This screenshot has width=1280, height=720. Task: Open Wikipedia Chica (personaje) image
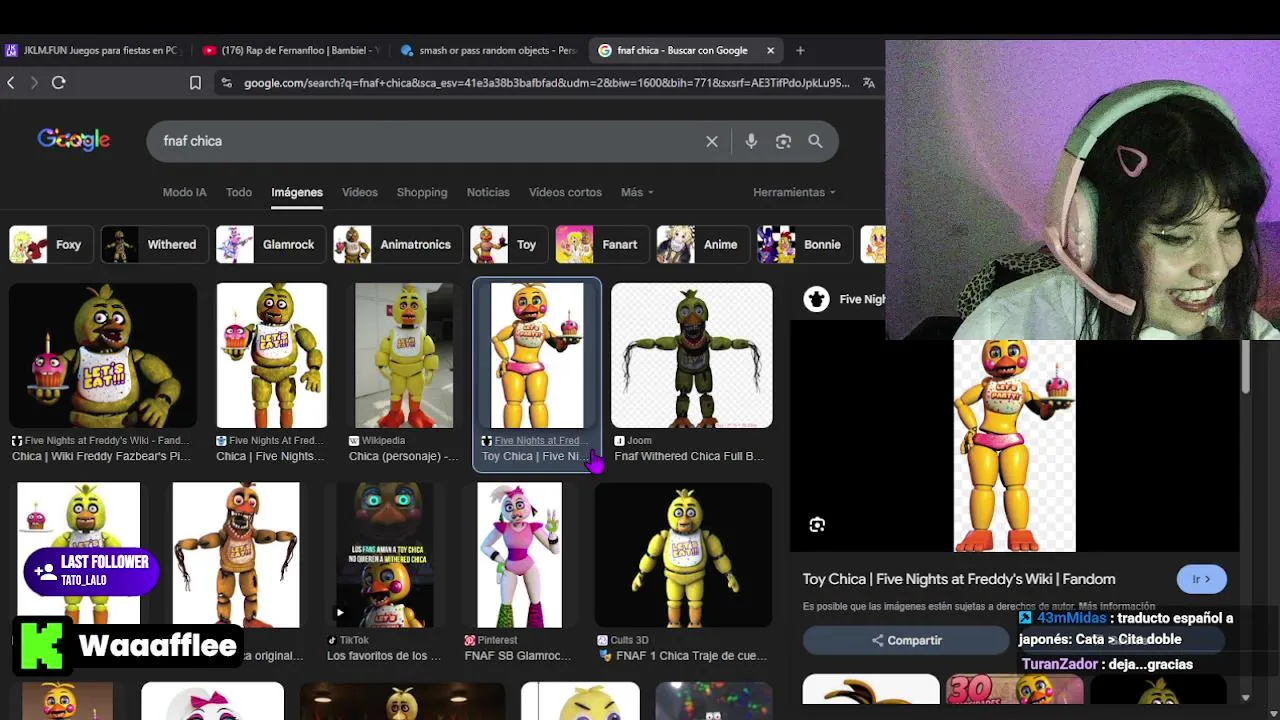coord(404,355)
